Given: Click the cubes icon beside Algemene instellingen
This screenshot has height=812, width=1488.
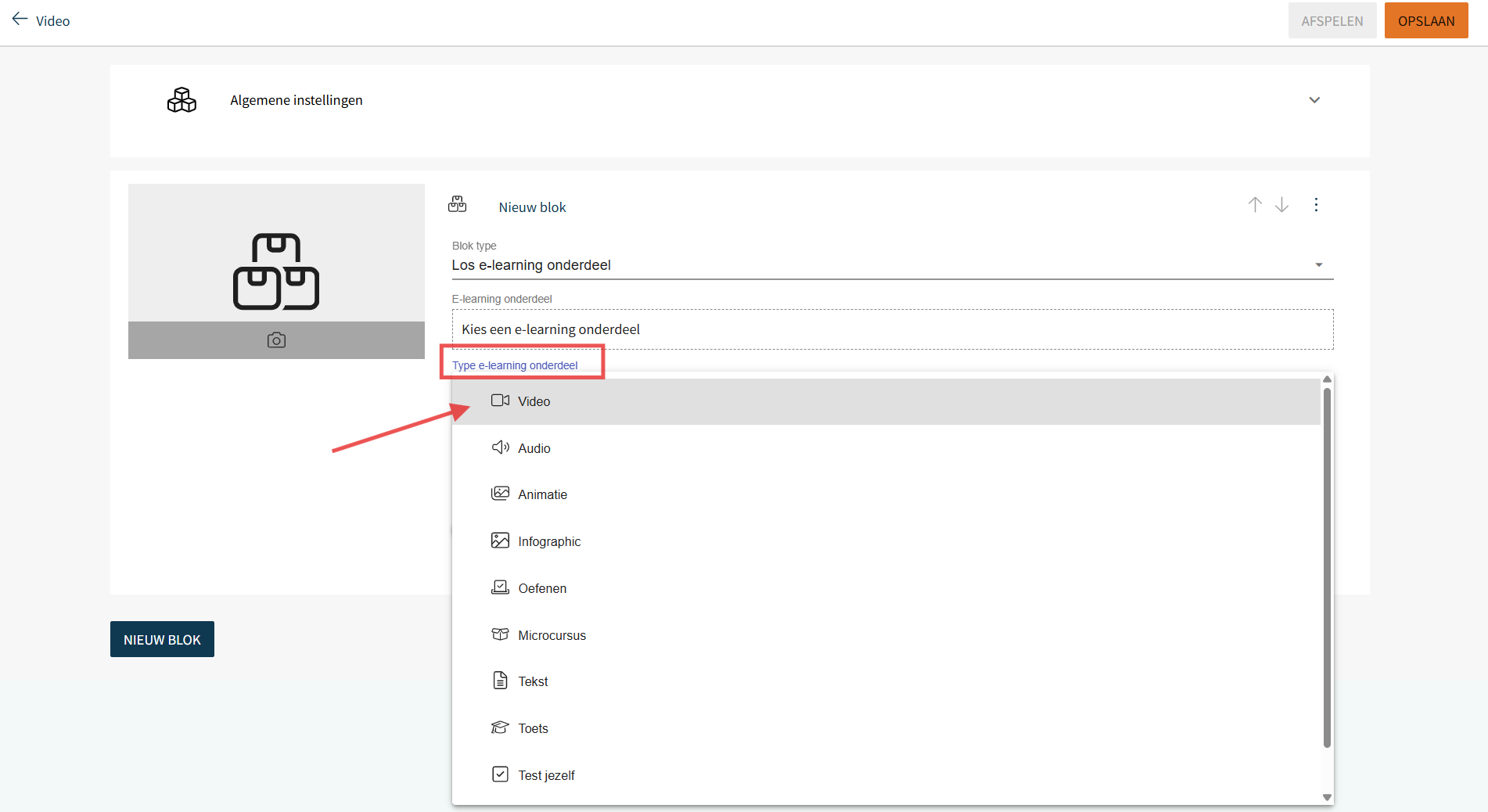Looking at the screenshot, I should [x=182, y=100].
